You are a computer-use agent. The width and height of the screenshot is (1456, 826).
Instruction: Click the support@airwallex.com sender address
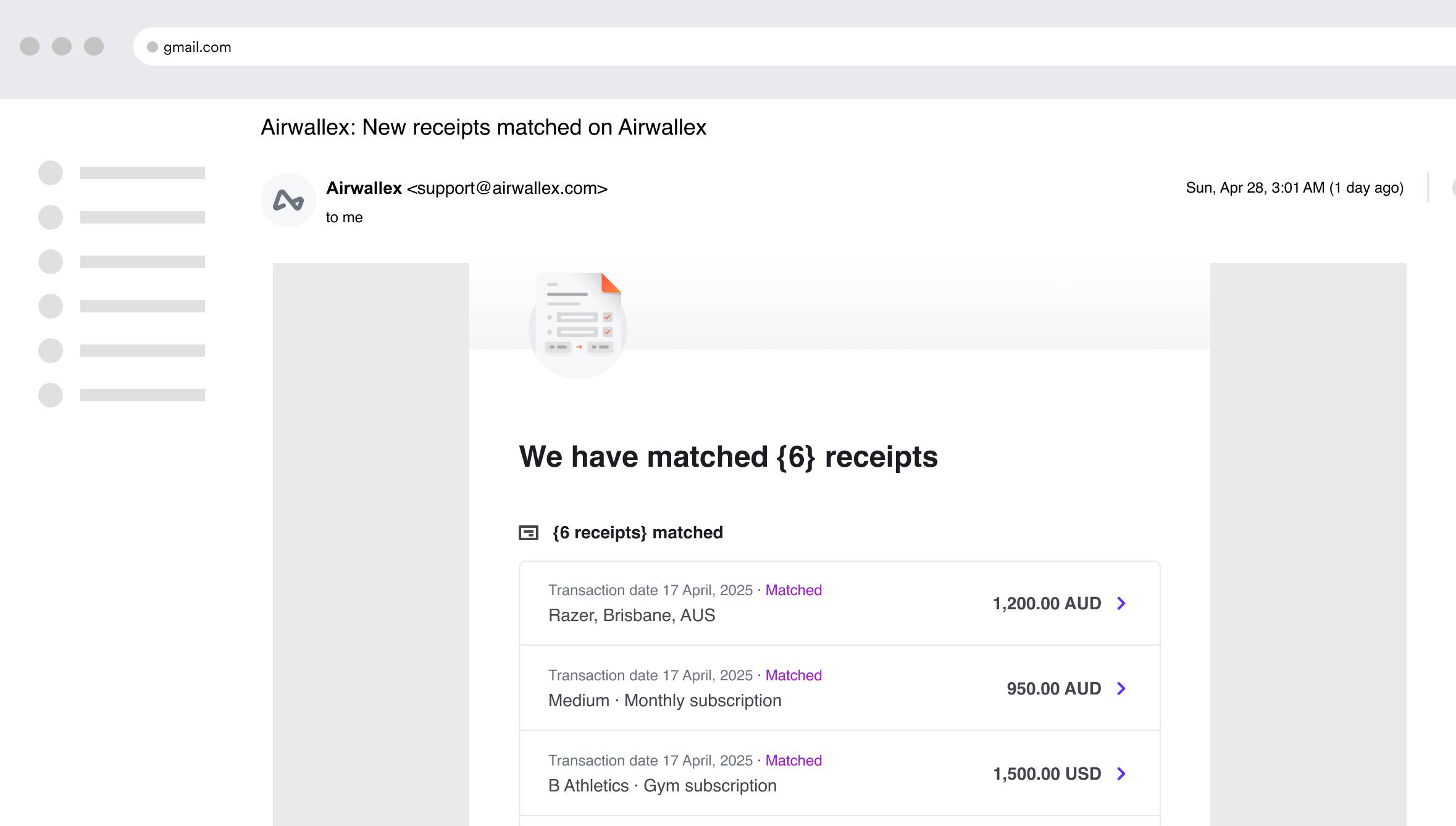tap(507, 188)
